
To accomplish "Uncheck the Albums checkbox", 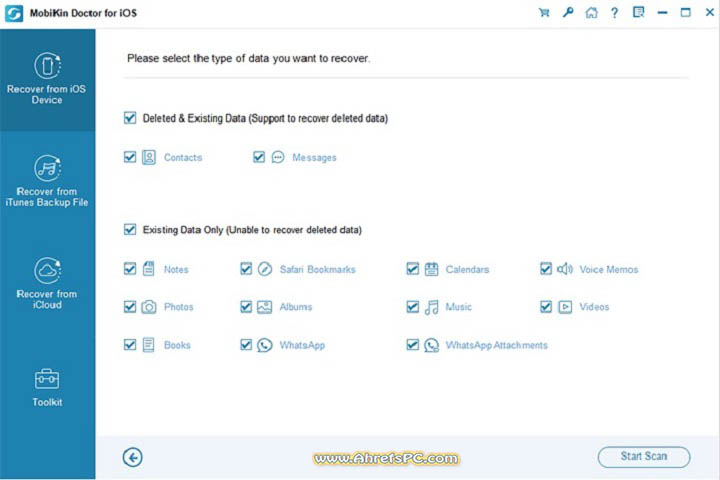I will click(246, 306).
